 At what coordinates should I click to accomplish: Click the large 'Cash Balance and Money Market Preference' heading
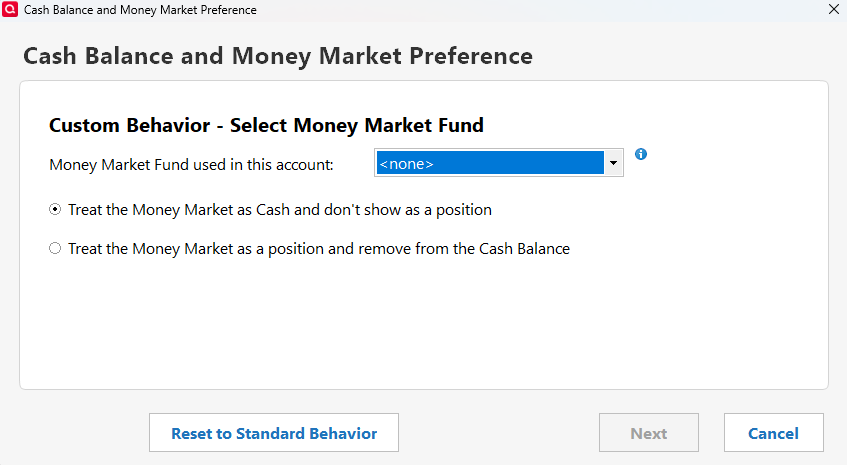click(x=278, y=55)
